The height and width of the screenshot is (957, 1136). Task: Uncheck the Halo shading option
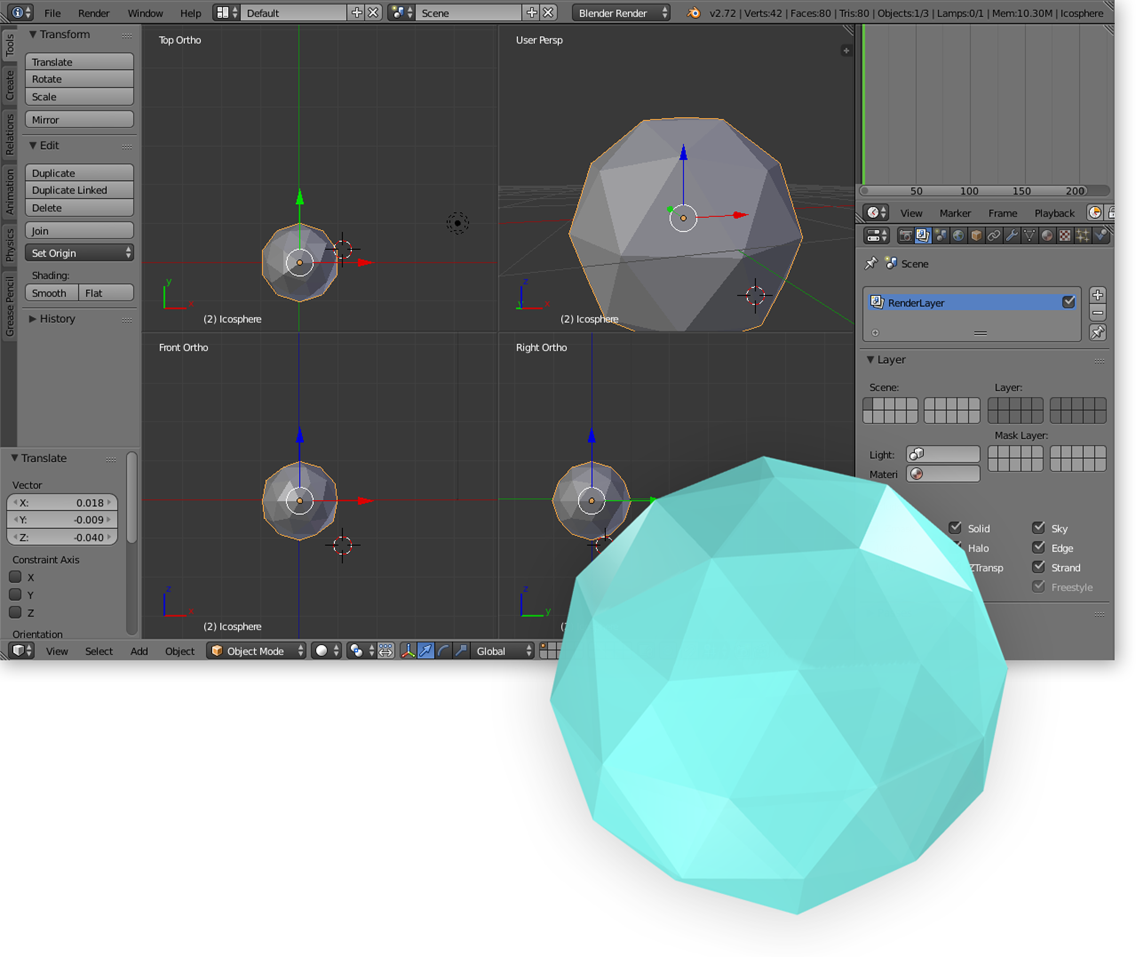coord(956,548)
